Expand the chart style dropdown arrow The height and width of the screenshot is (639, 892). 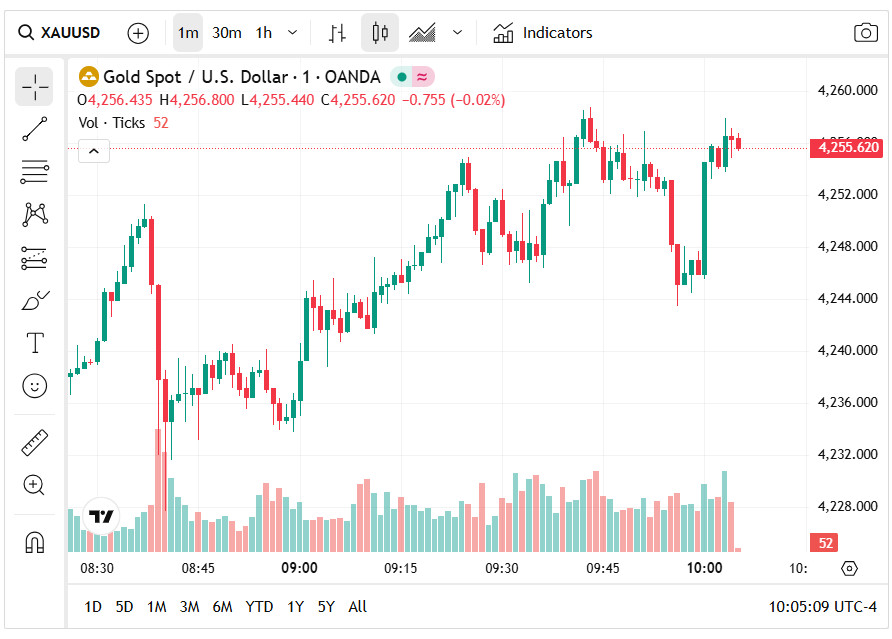coord(457,33)
